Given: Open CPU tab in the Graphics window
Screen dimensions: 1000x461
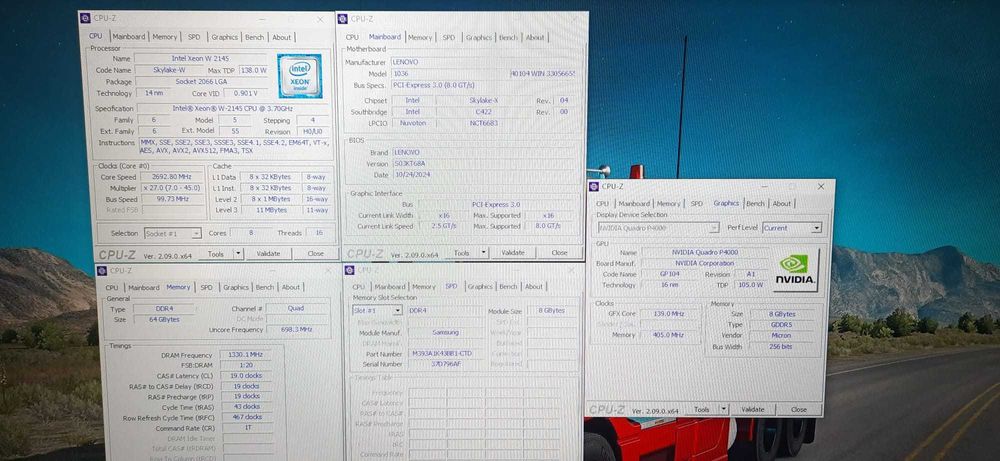Looking at the screenshot, I should tap(603, 203).
